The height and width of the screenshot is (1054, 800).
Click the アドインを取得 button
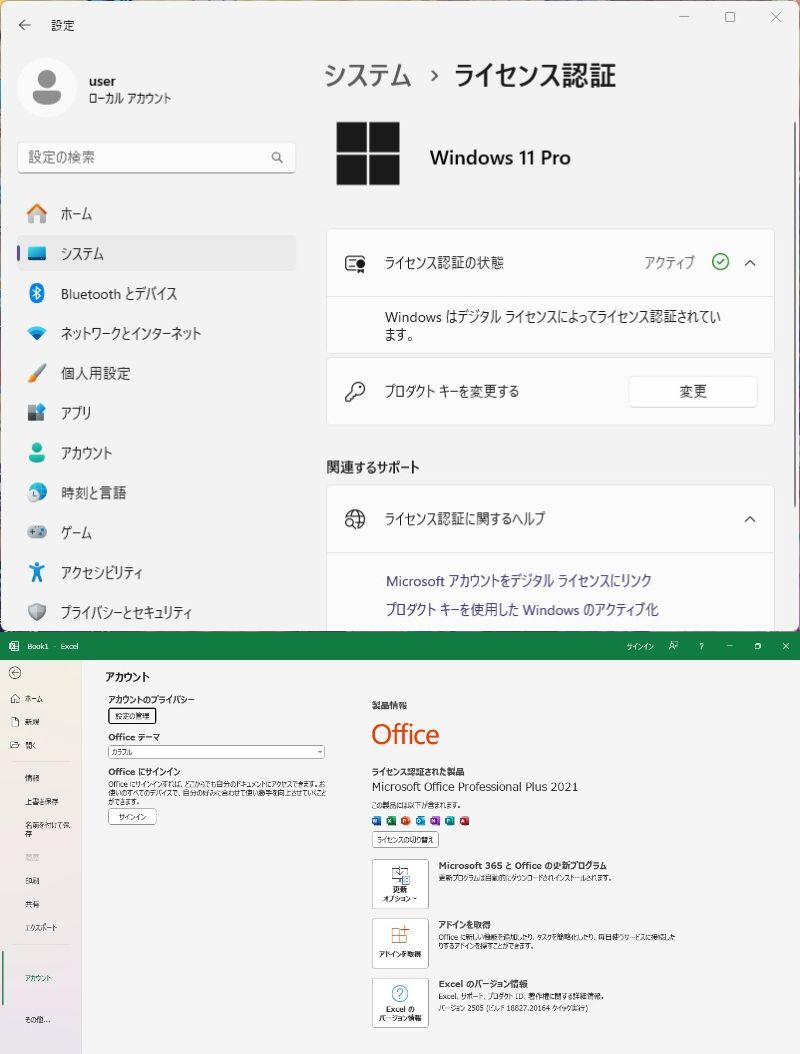pyautogui.click(x=400, y=943)
